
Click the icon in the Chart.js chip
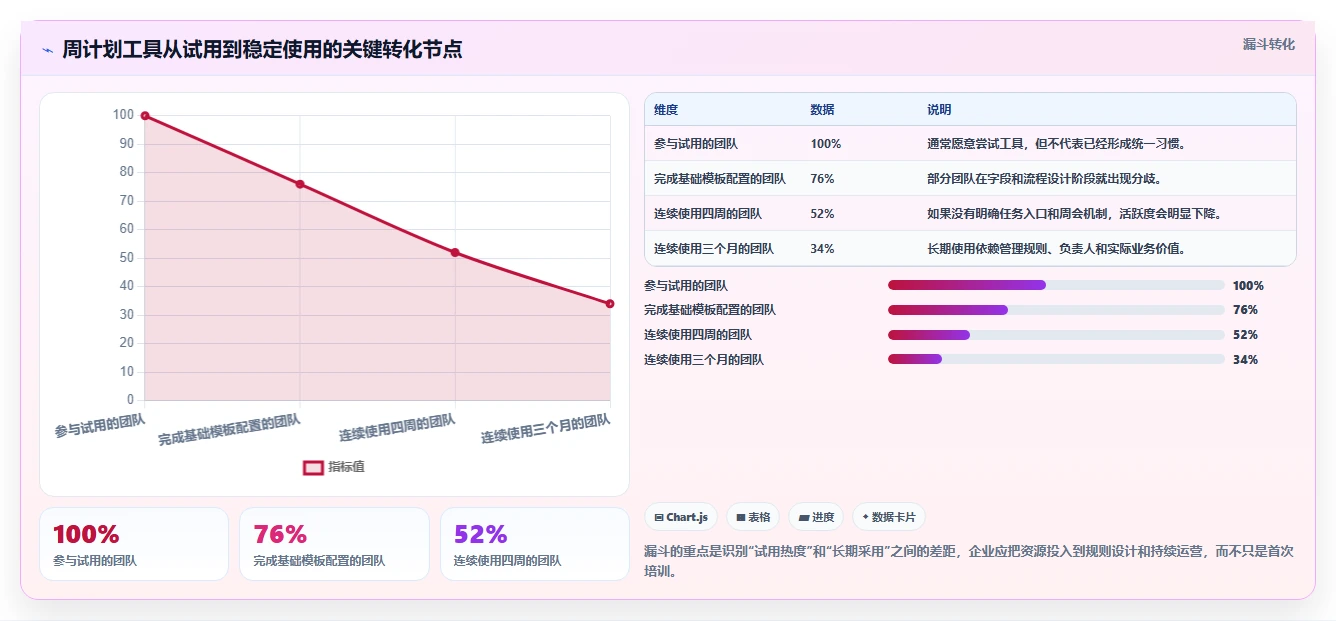[x=658, y=517]
